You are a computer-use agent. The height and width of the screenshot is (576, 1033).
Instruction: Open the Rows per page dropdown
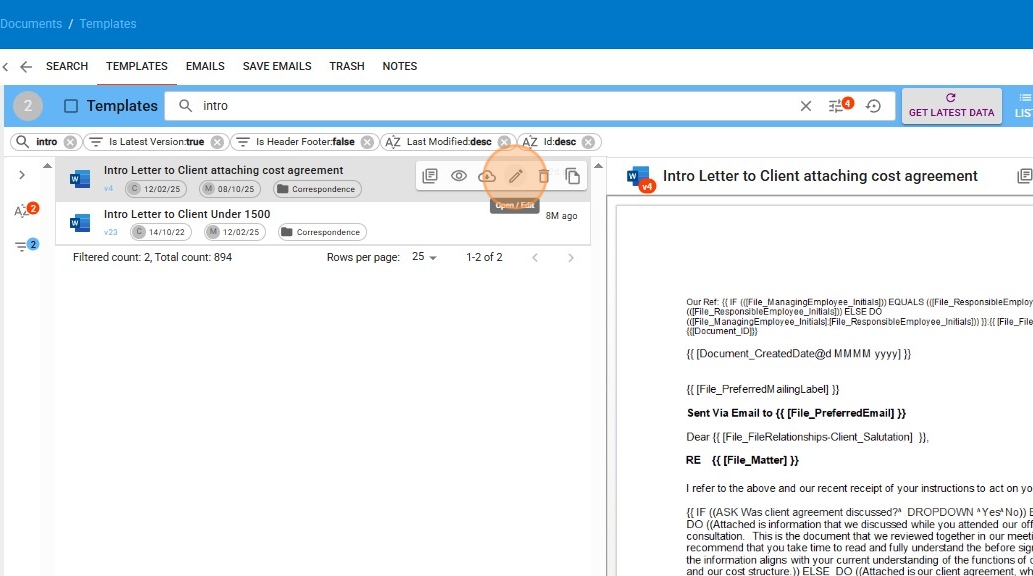click(425, 257)
